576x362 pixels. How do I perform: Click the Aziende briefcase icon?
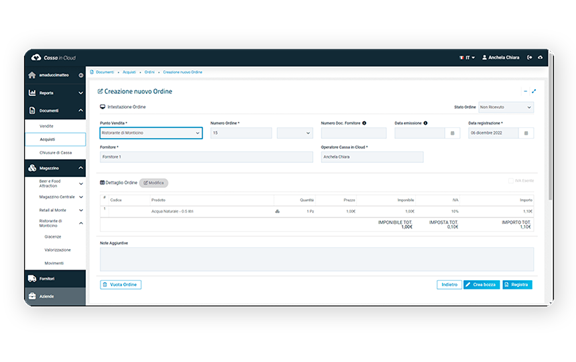[x=32, y=296]
